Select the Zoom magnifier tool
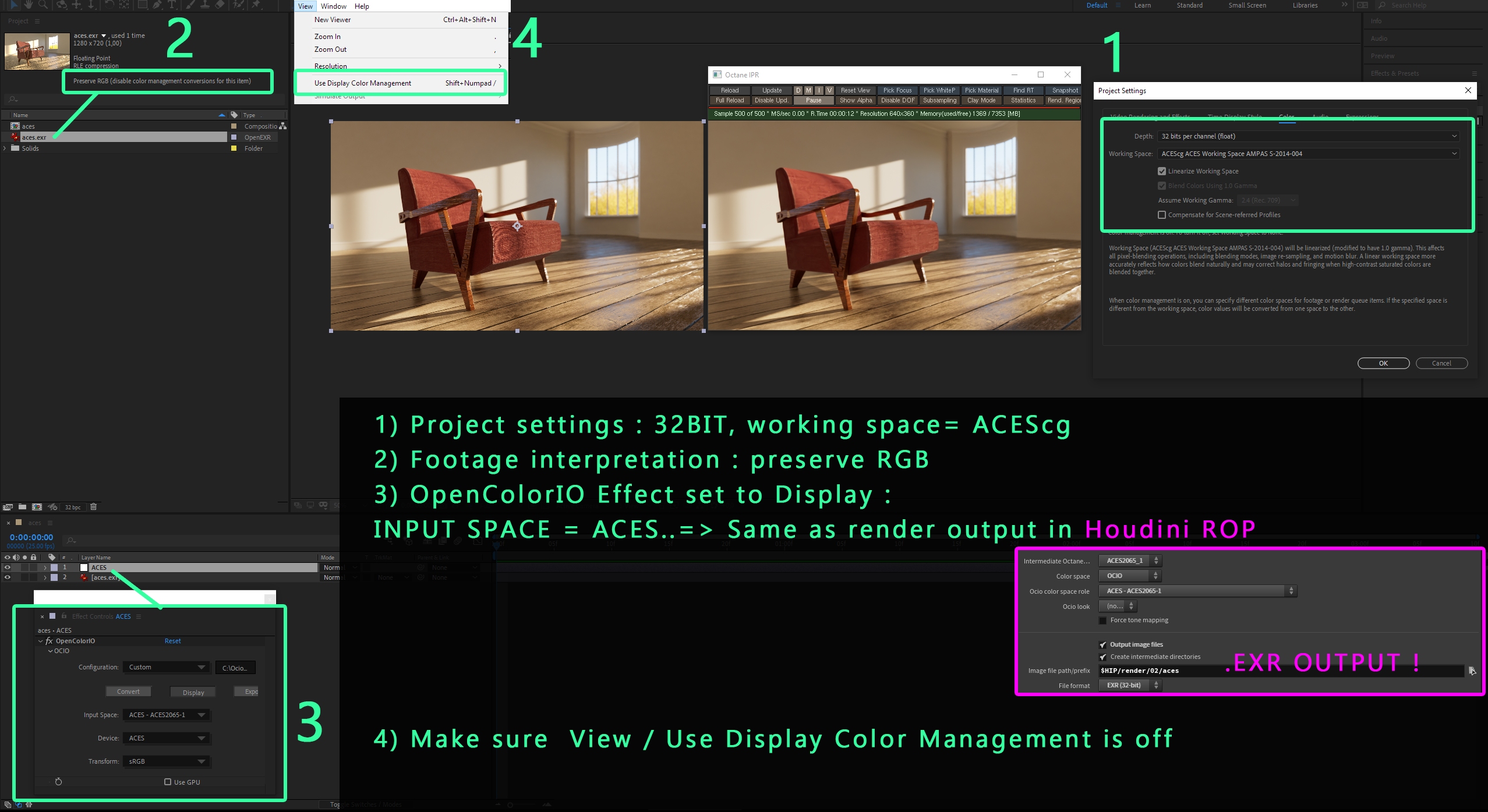1488x812 pixels. pyautogui.click(x=43, y=5)
